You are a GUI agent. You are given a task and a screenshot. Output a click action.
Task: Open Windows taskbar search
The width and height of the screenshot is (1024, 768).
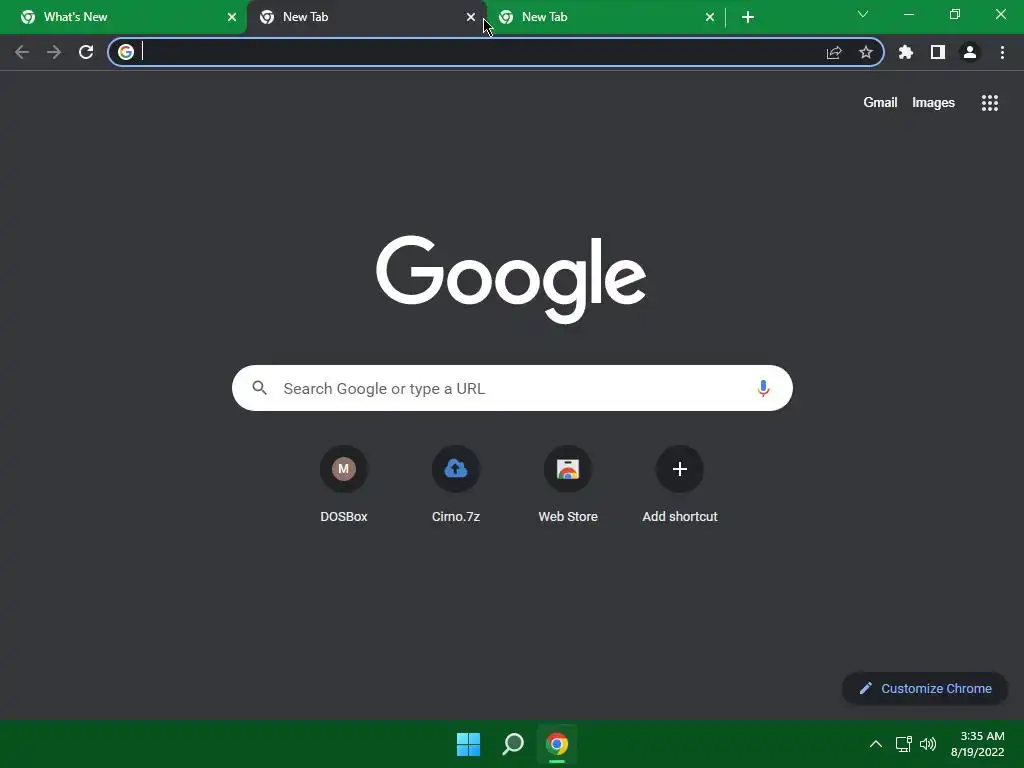(x=513, y=744)
